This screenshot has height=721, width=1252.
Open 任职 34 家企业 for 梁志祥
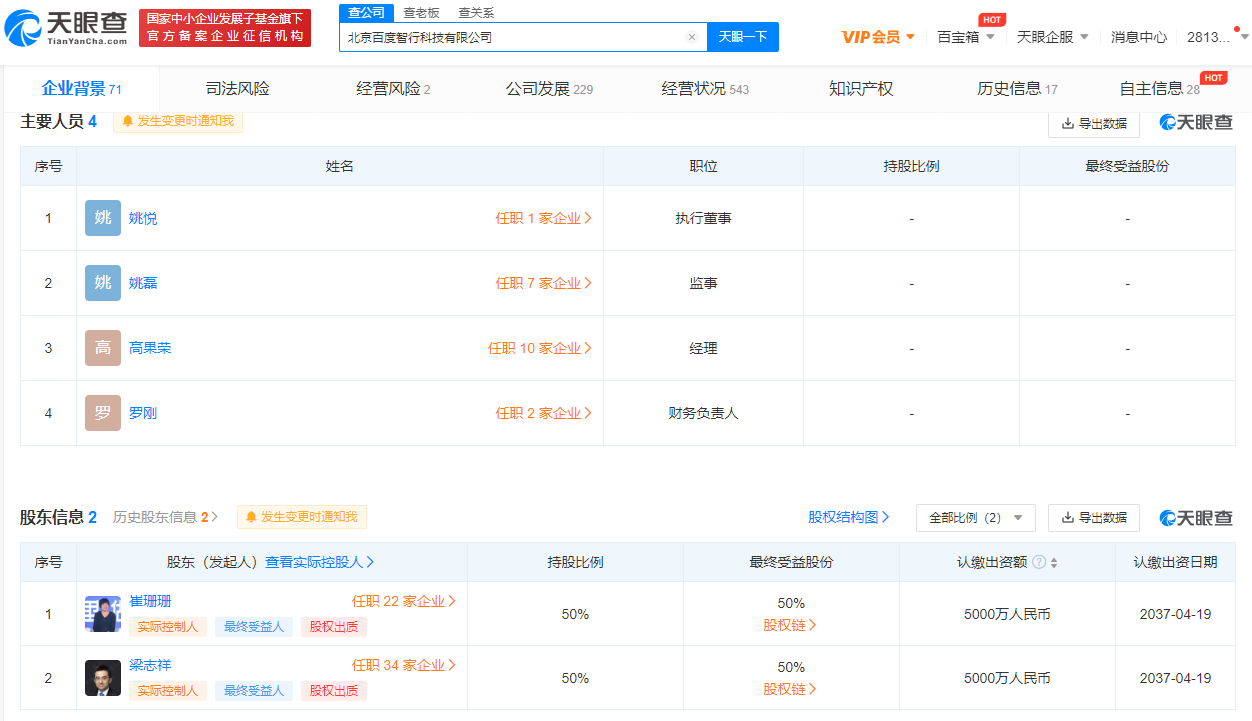(404, 665)
